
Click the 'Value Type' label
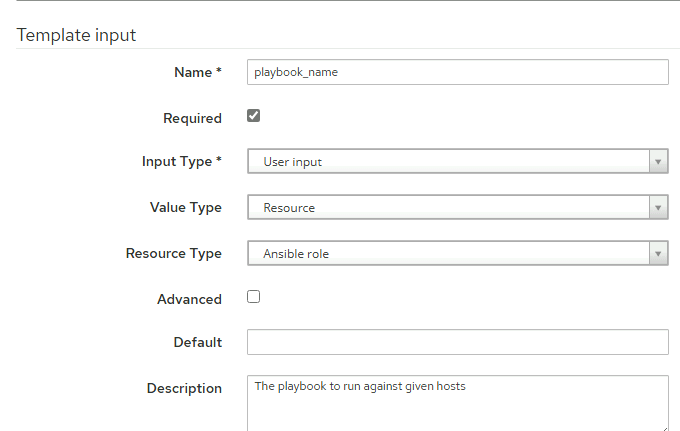coord(186,208)
